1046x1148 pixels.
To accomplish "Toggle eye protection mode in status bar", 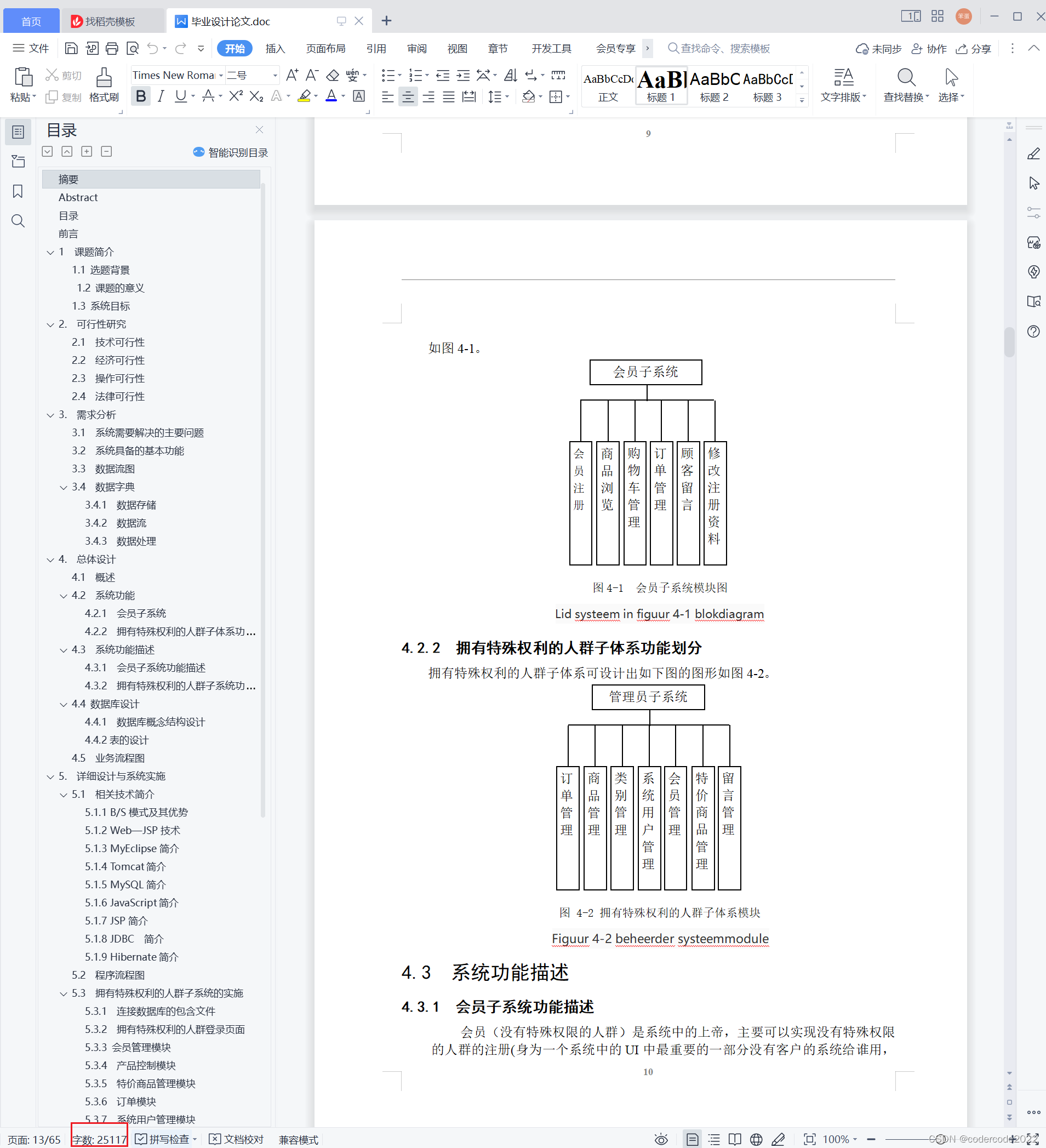I will (661, 1139).
